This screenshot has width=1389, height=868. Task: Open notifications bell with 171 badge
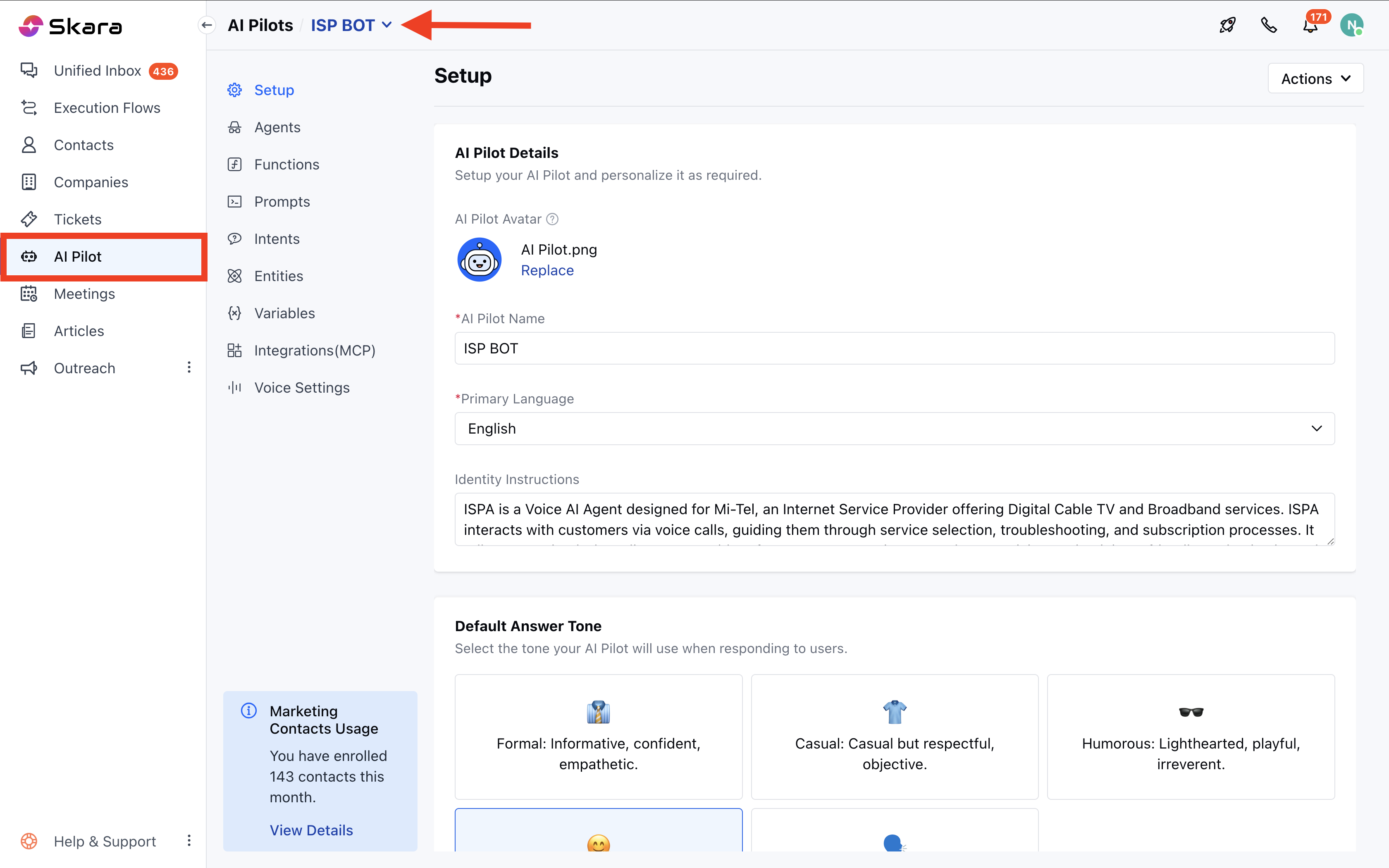(1310, 26)
